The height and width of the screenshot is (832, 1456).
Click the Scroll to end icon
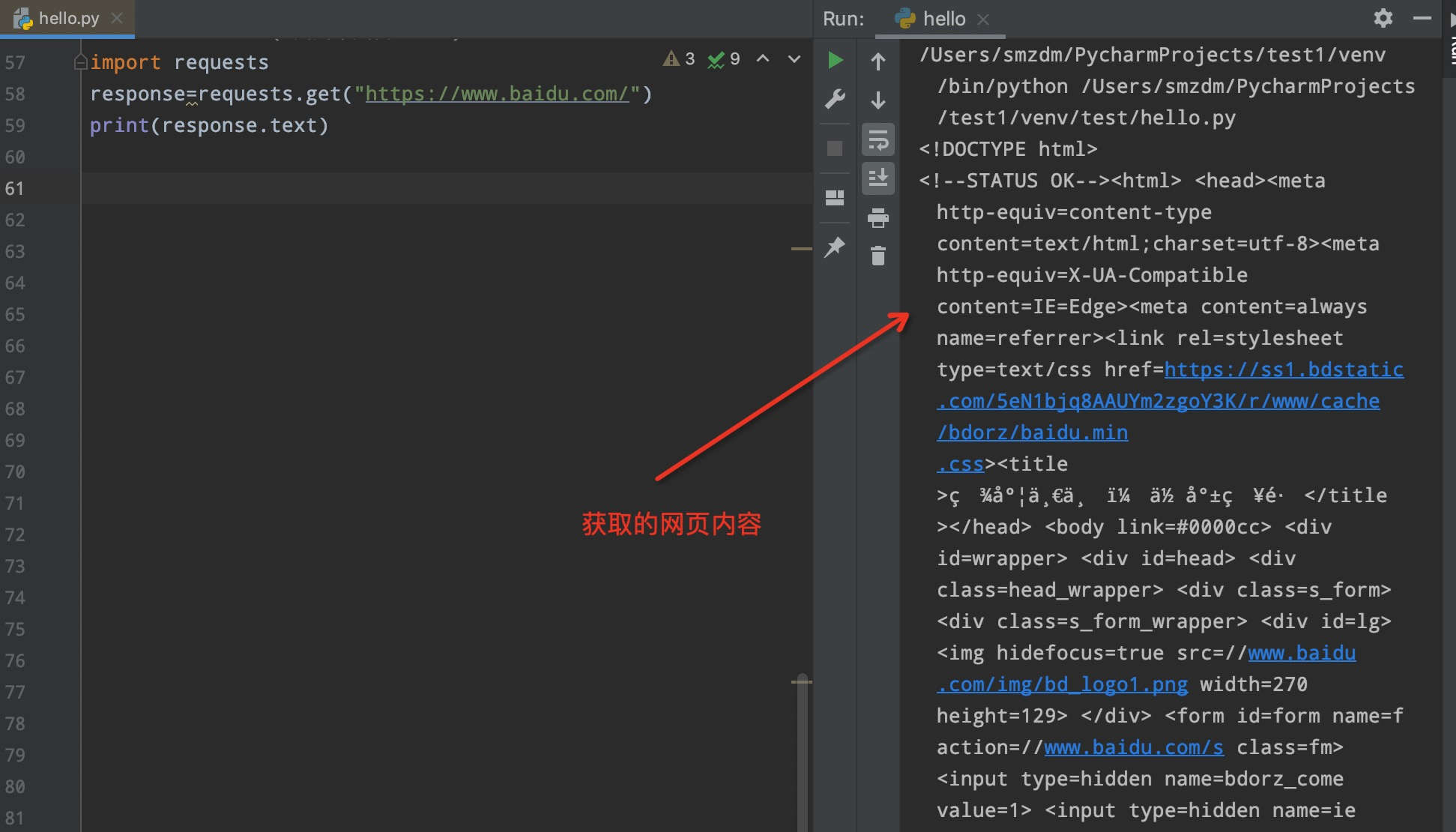pos(878,177)
